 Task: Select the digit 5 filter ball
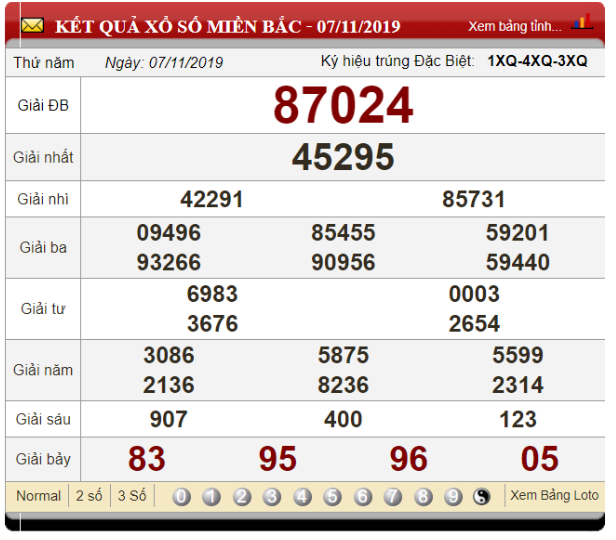[332, 496]
